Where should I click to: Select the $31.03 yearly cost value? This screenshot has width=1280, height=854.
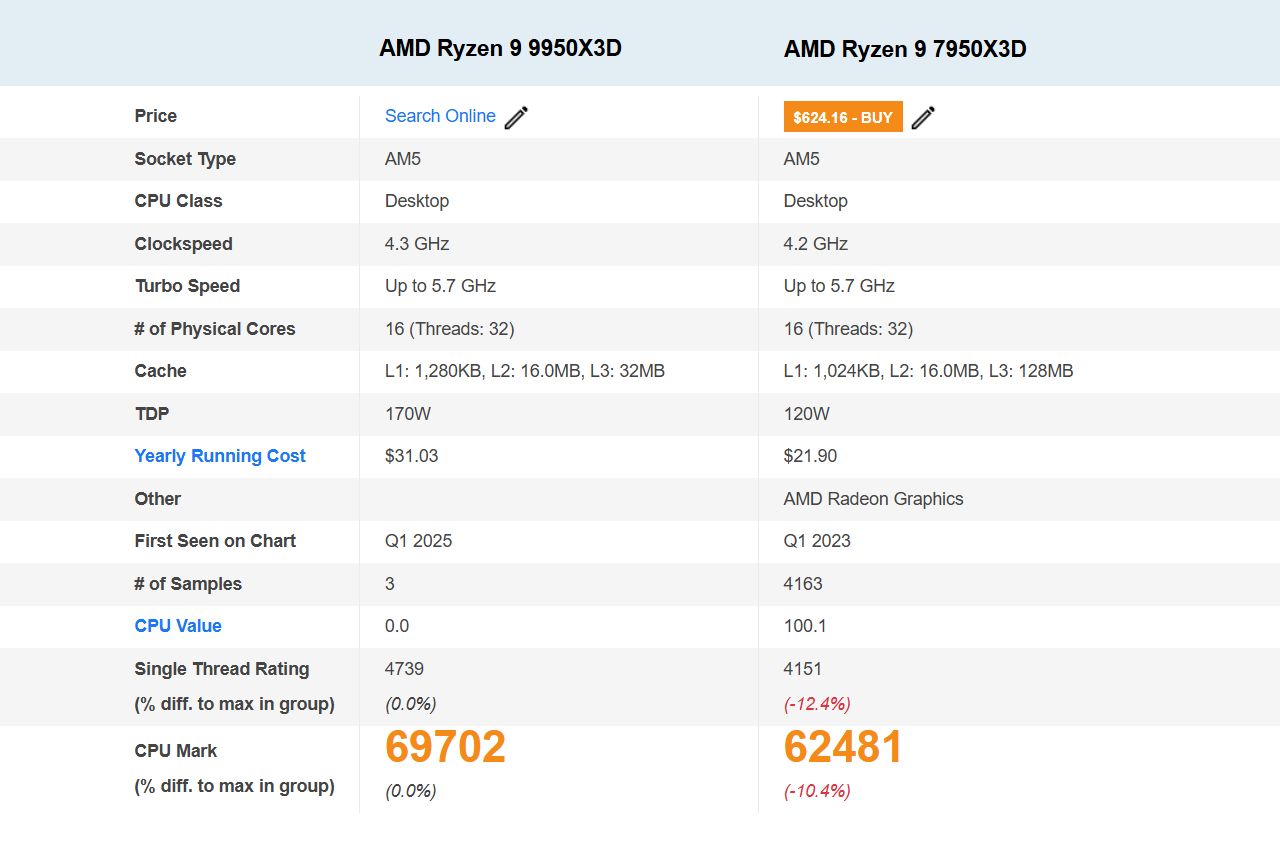(x=412, y=456)
